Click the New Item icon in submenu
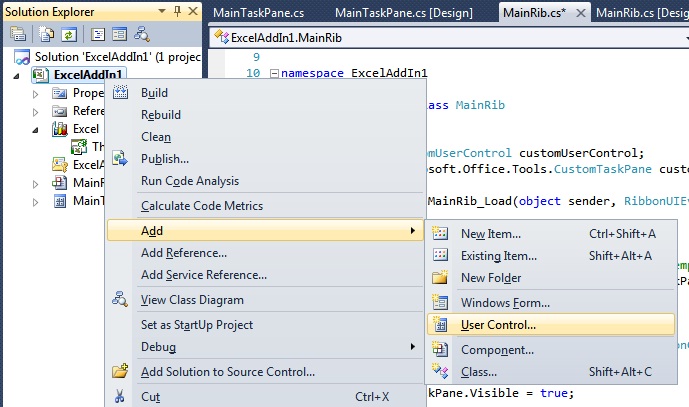Viewport: 689px width, 407px height. point(440,233)
